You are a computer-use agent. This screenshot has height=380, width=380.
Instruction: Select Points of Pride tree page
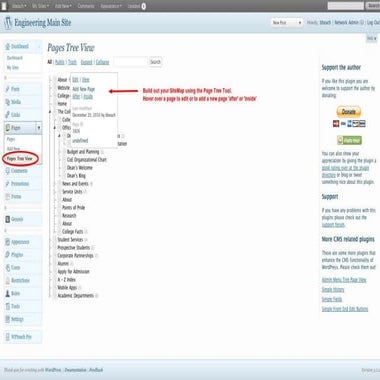pos(73,208)
